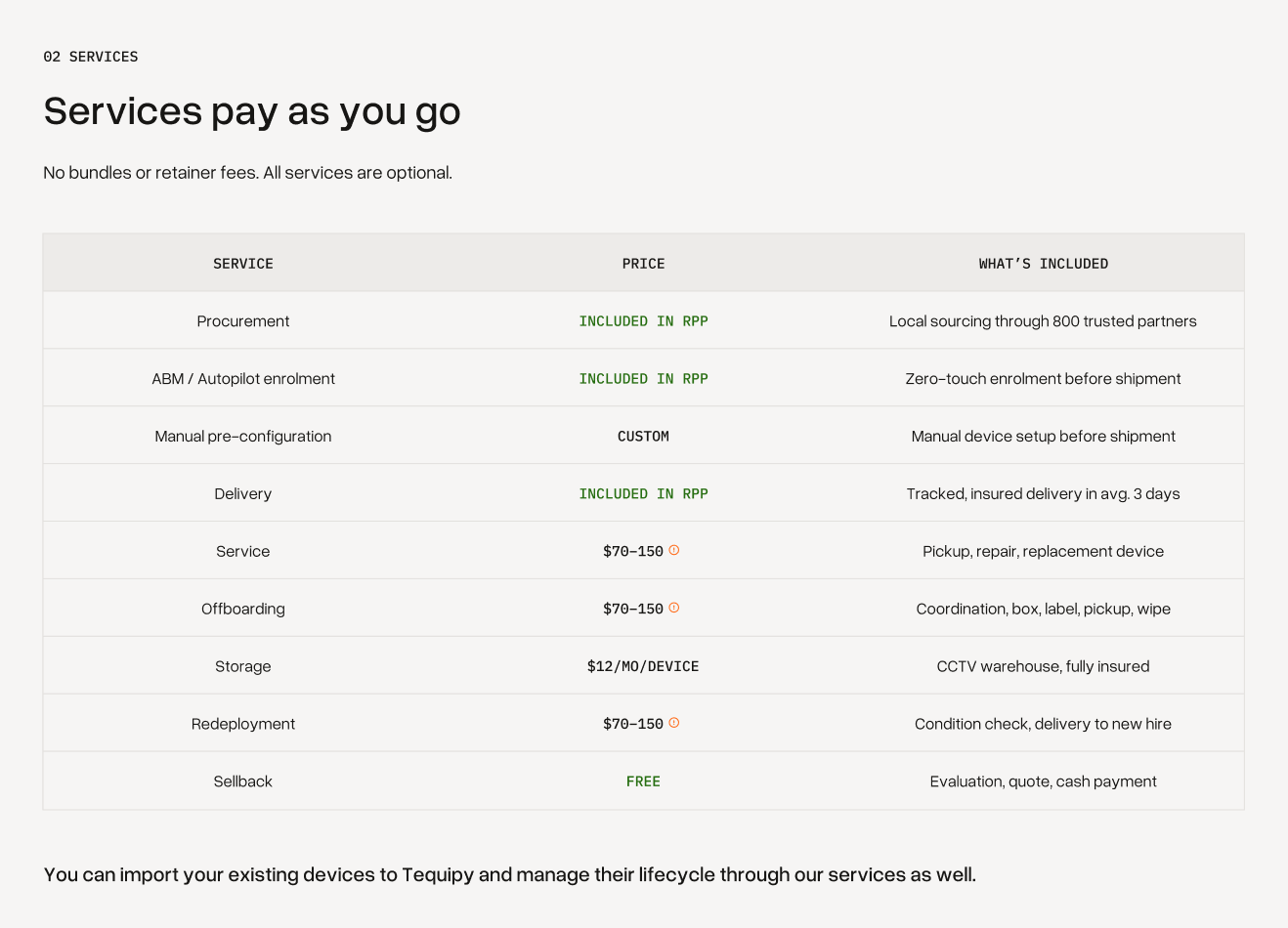Select the Procurement service name
1288x928 pixels.
[x=243, y=321]
